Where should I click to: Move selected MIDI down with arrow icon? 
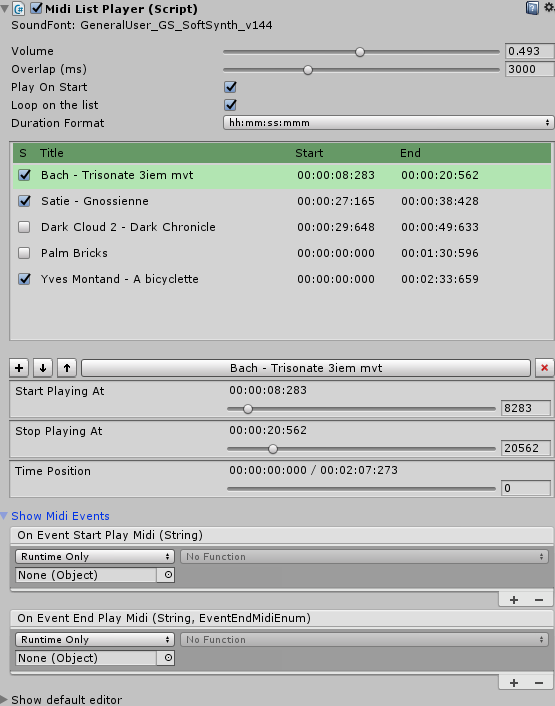(x=43, y=368)
